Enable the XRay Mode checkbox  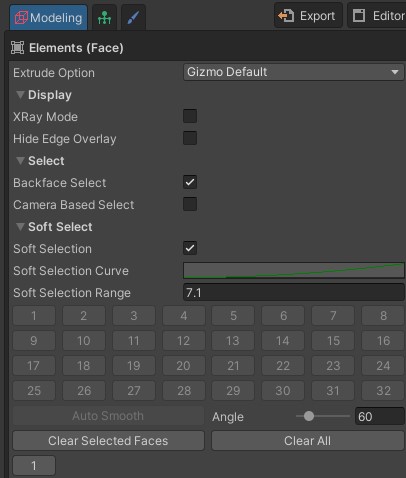(x=190, y=116)
